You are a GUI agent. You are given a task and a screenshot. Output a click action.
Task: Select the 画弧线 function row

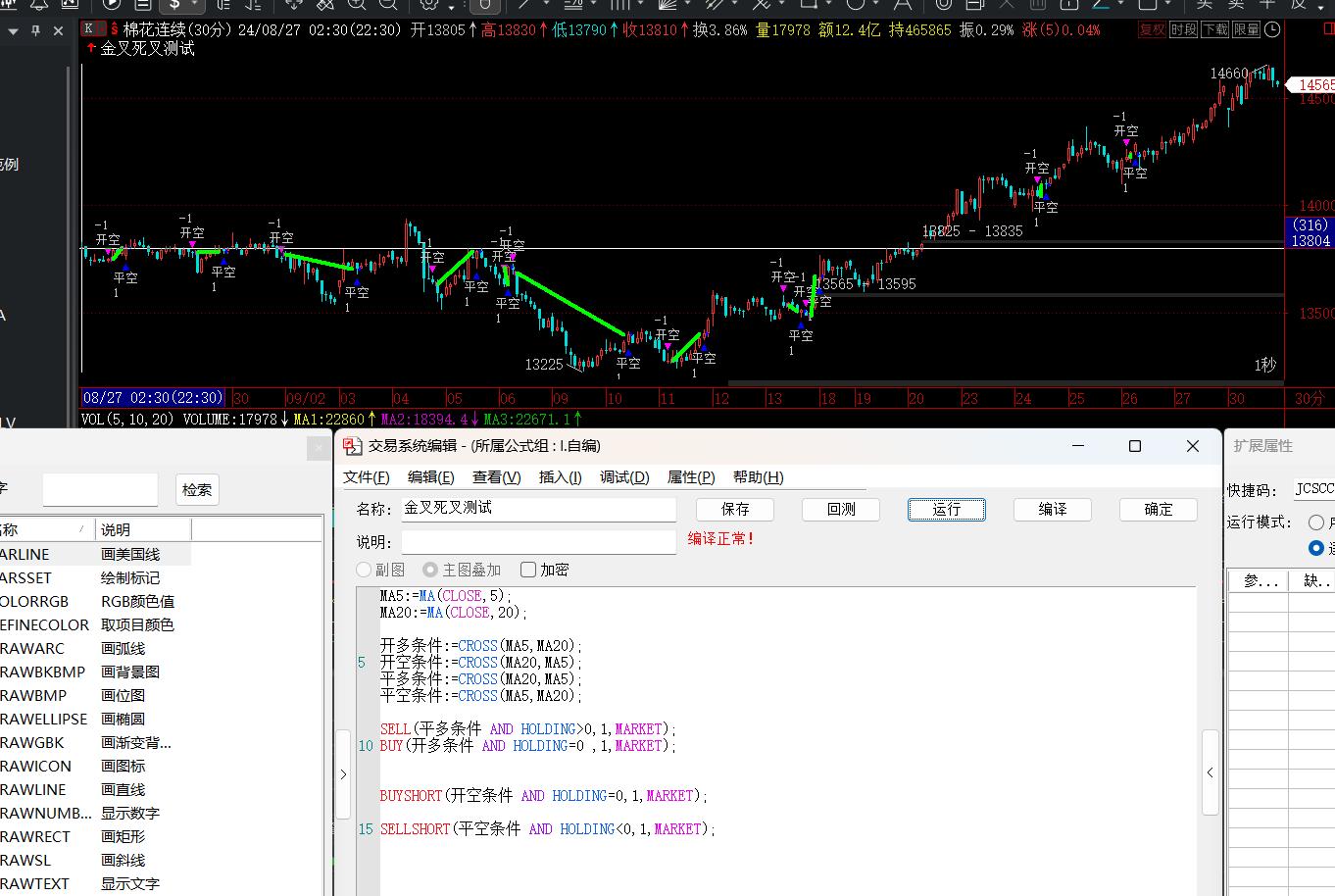click(x=95, y=649)
